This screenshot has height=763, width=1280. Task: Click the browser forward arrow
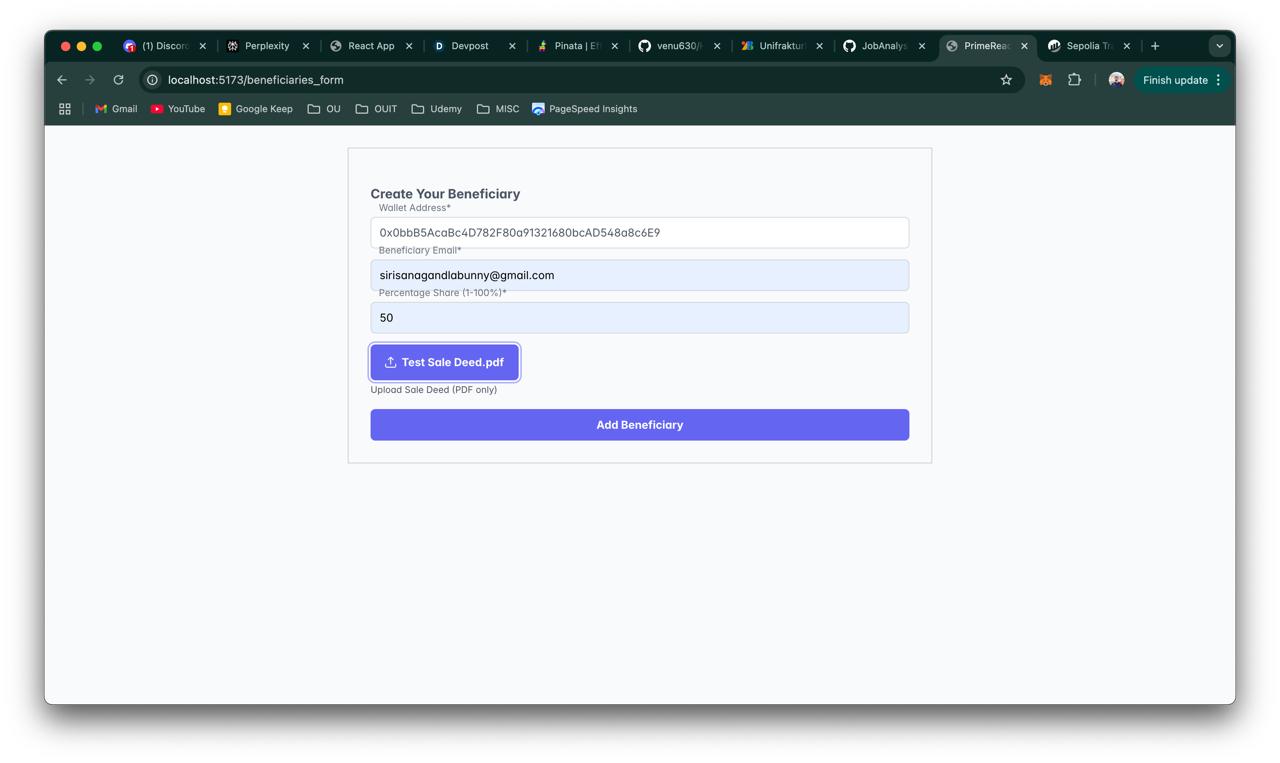click(90, 80)
